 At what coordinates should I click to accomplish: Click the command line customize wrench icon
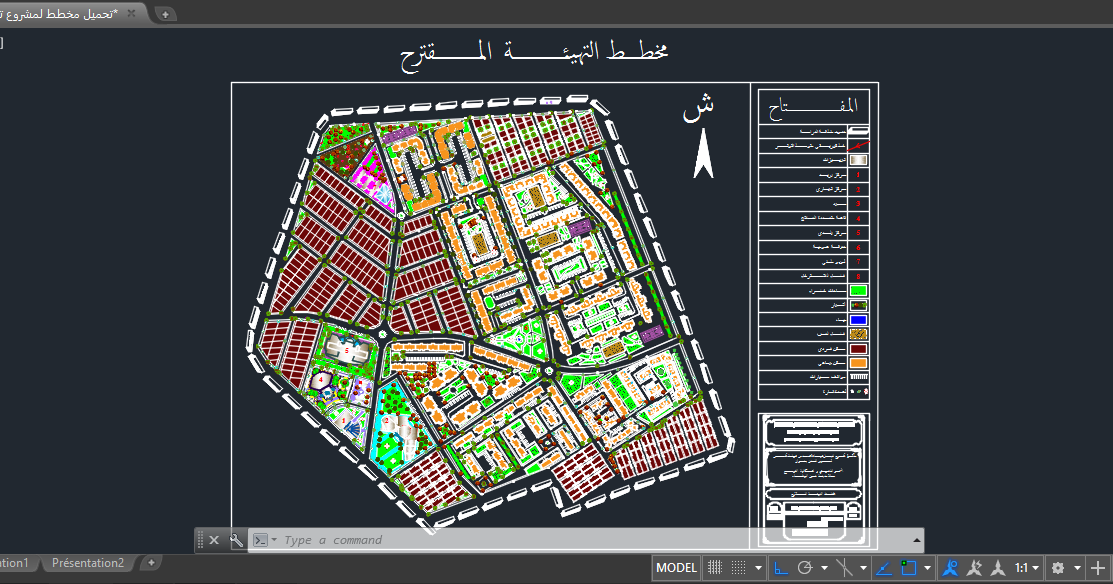pyautogui.click(x=237, y=540)
